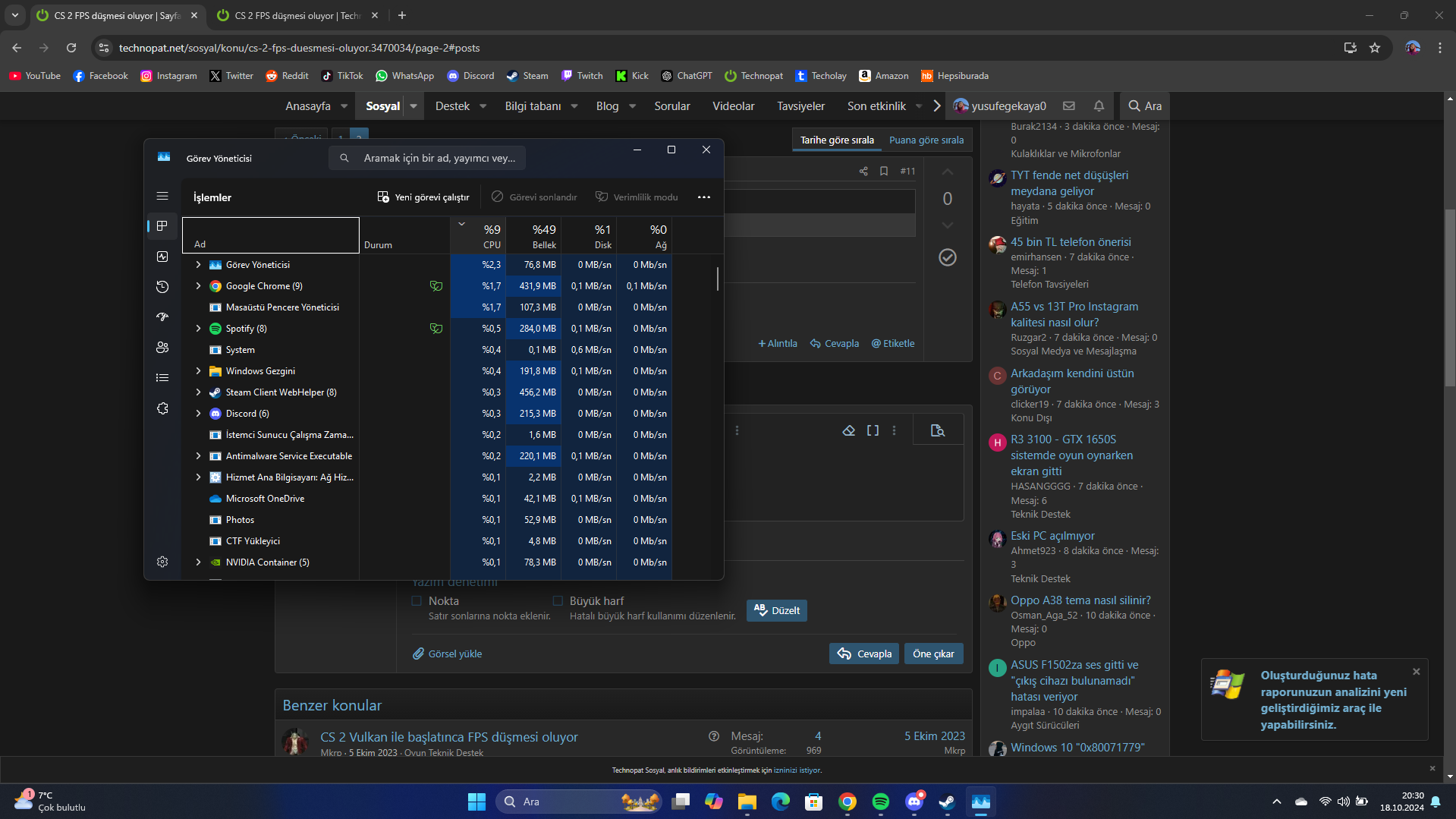The height and width of the screenshot is (819, 1456).
Task: Downvote post with down arrow
Action: tap(948, 225)
